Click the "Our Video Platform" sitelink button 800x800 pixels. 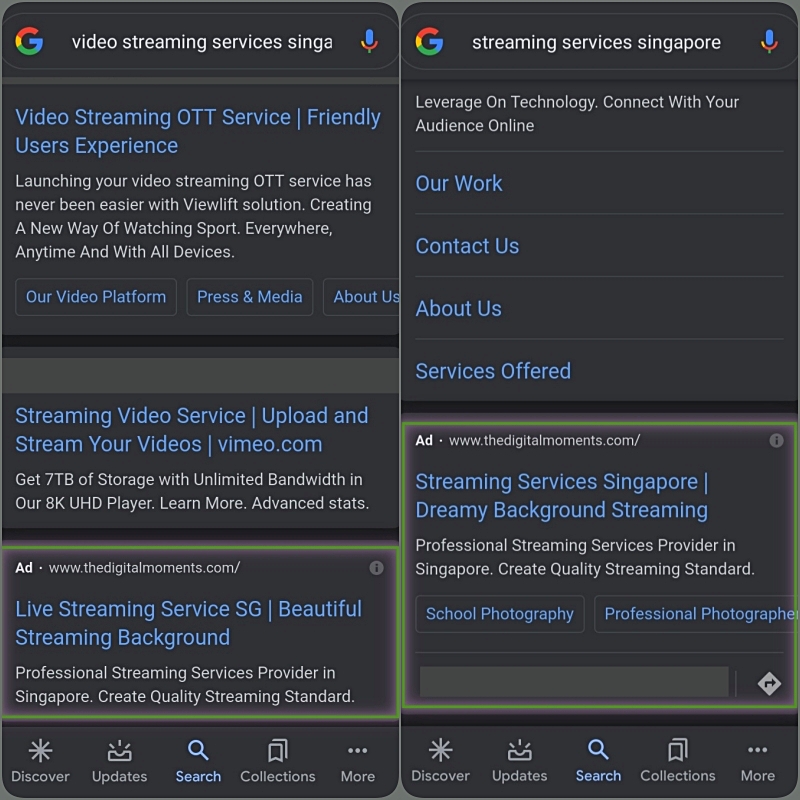pos(96,297)
